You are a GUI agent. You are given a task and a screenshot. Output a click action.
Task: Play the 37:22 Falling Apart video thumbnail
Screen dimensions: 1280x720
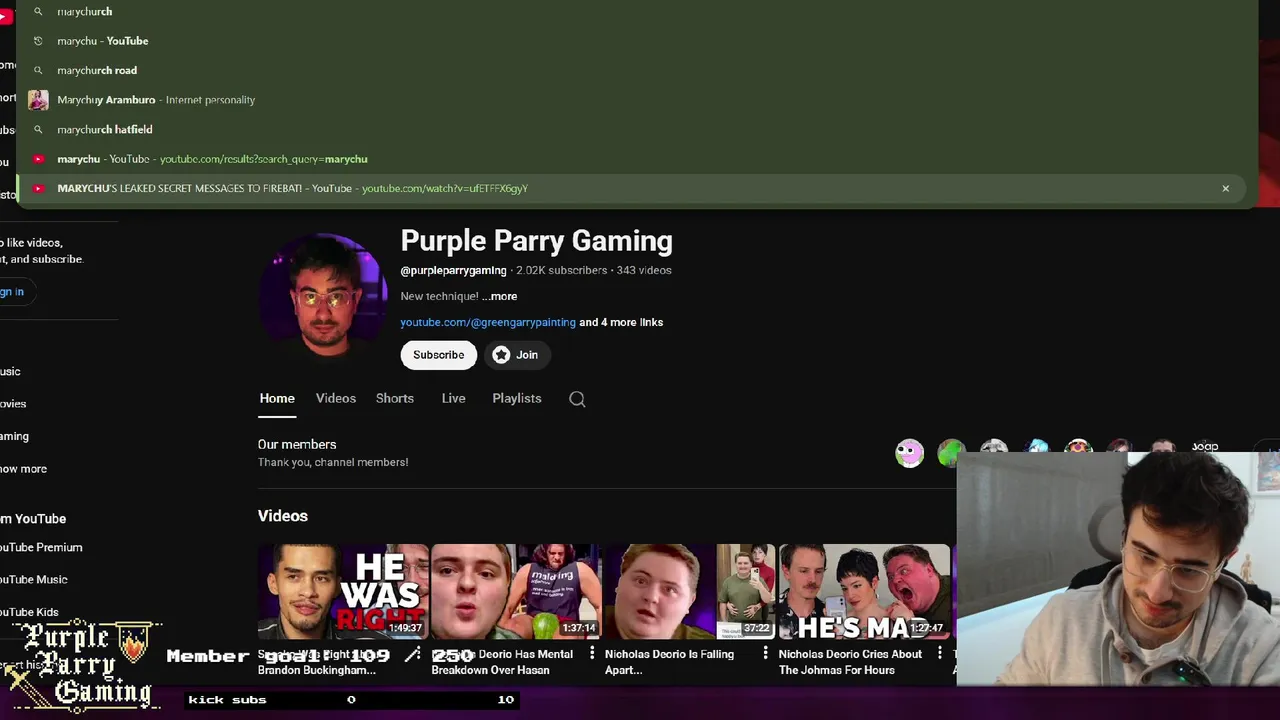click(691, 591)
